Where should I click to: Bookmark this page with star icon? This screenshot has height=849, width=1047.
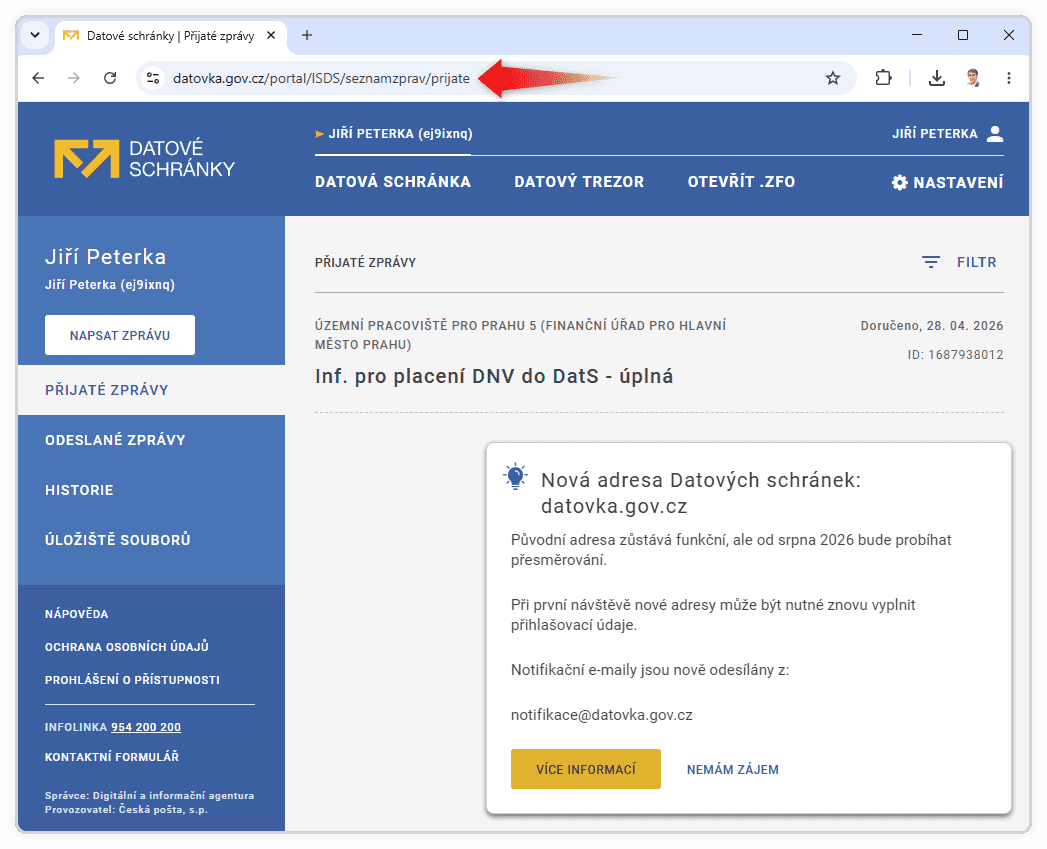pos(832,78)
